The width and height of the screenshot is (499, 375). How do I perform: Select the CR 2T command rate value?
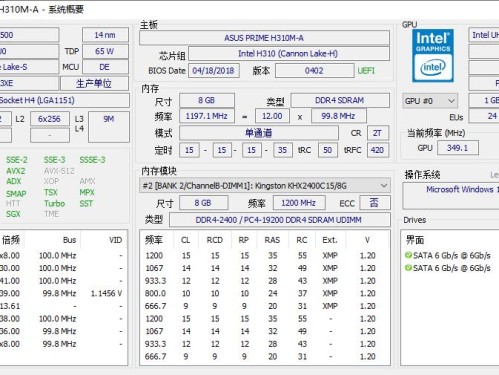click(377, 133)
